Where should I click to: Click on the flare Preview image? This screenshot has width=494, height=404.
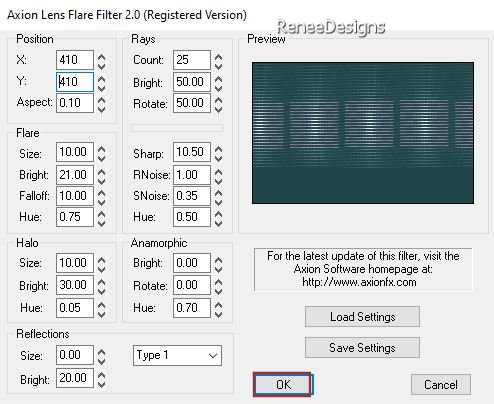click(x=363, y=133)
